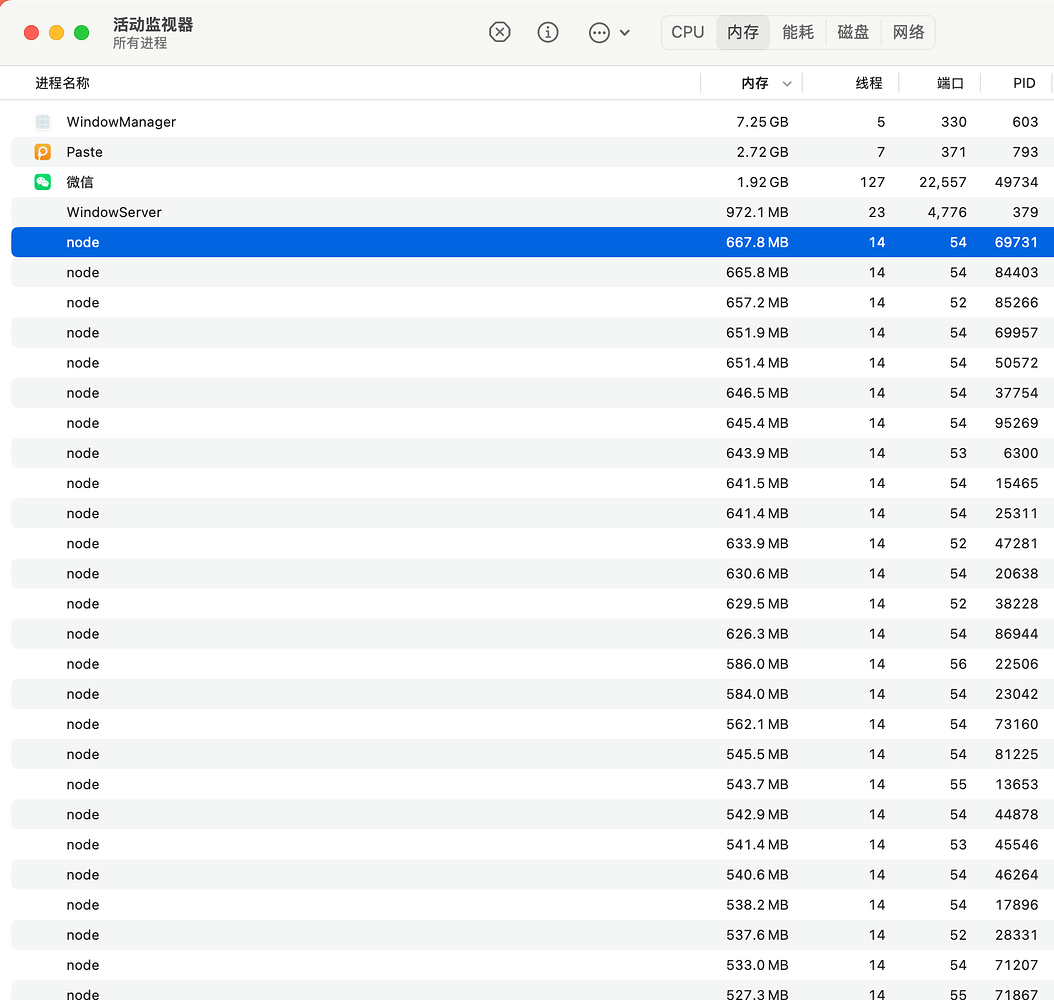Select node process with PID 46264
The height and width of the screenshot is (1000, 1054).
pos(532,874)
